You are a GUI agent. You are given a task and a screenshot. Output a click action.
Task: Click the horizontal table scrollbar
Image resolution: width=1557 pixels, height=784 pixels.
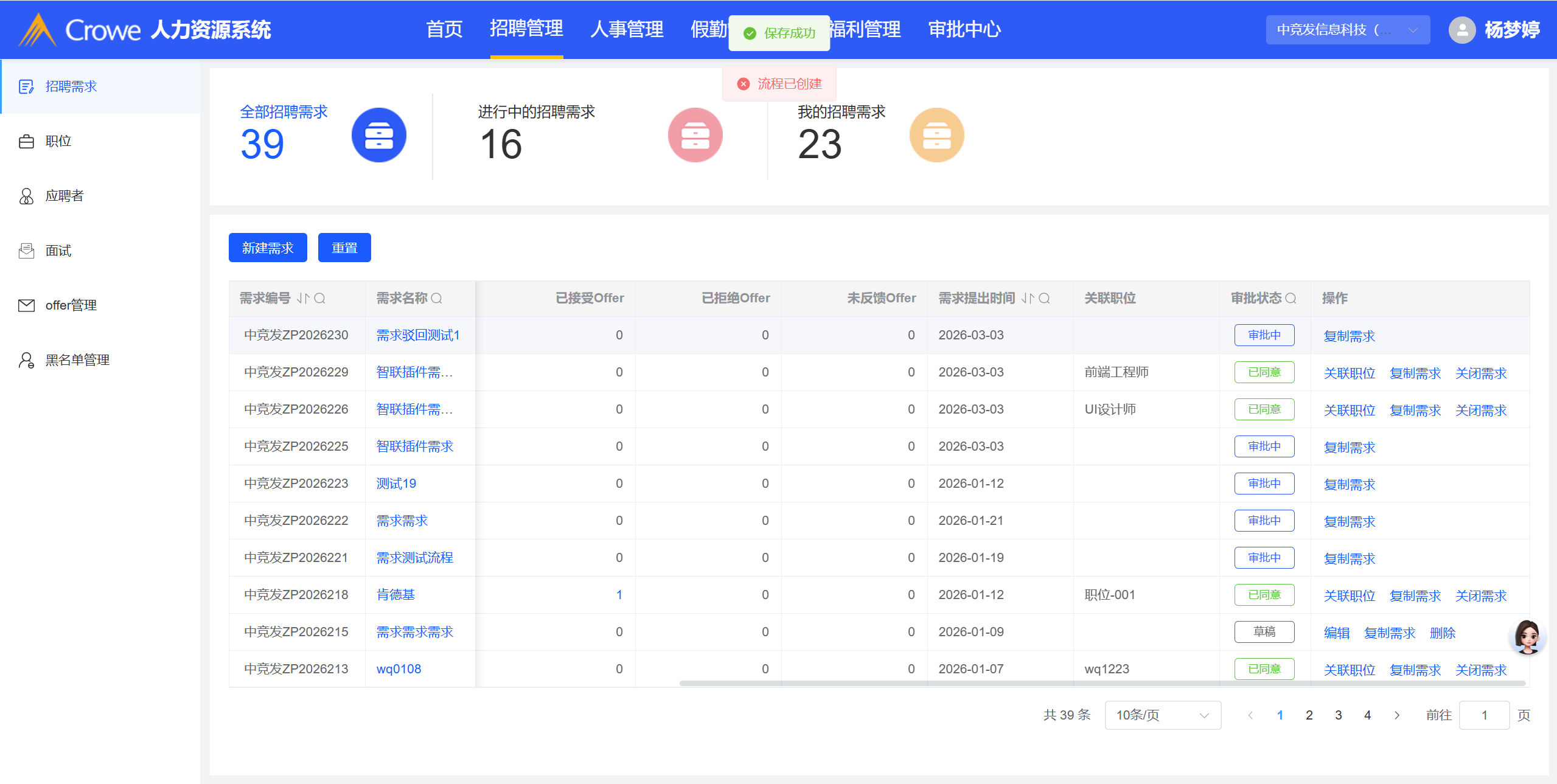coord(1101,683)
